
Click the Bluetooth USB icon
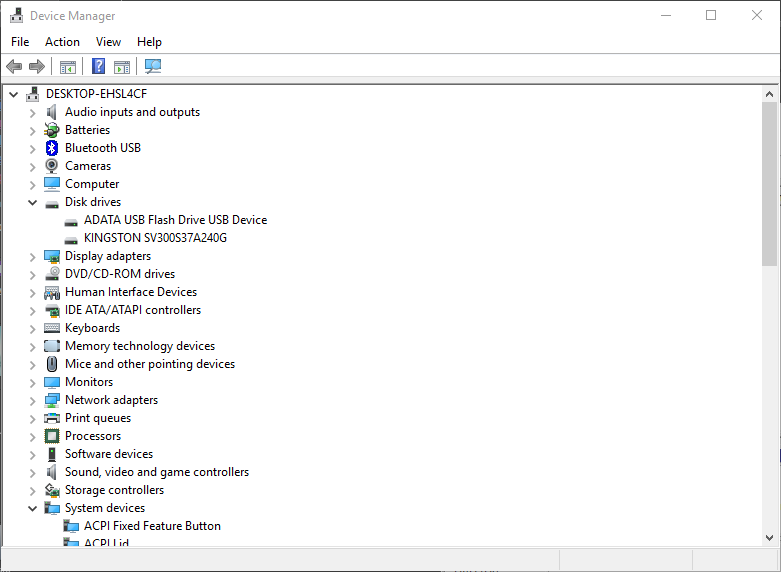click(52, 148)
